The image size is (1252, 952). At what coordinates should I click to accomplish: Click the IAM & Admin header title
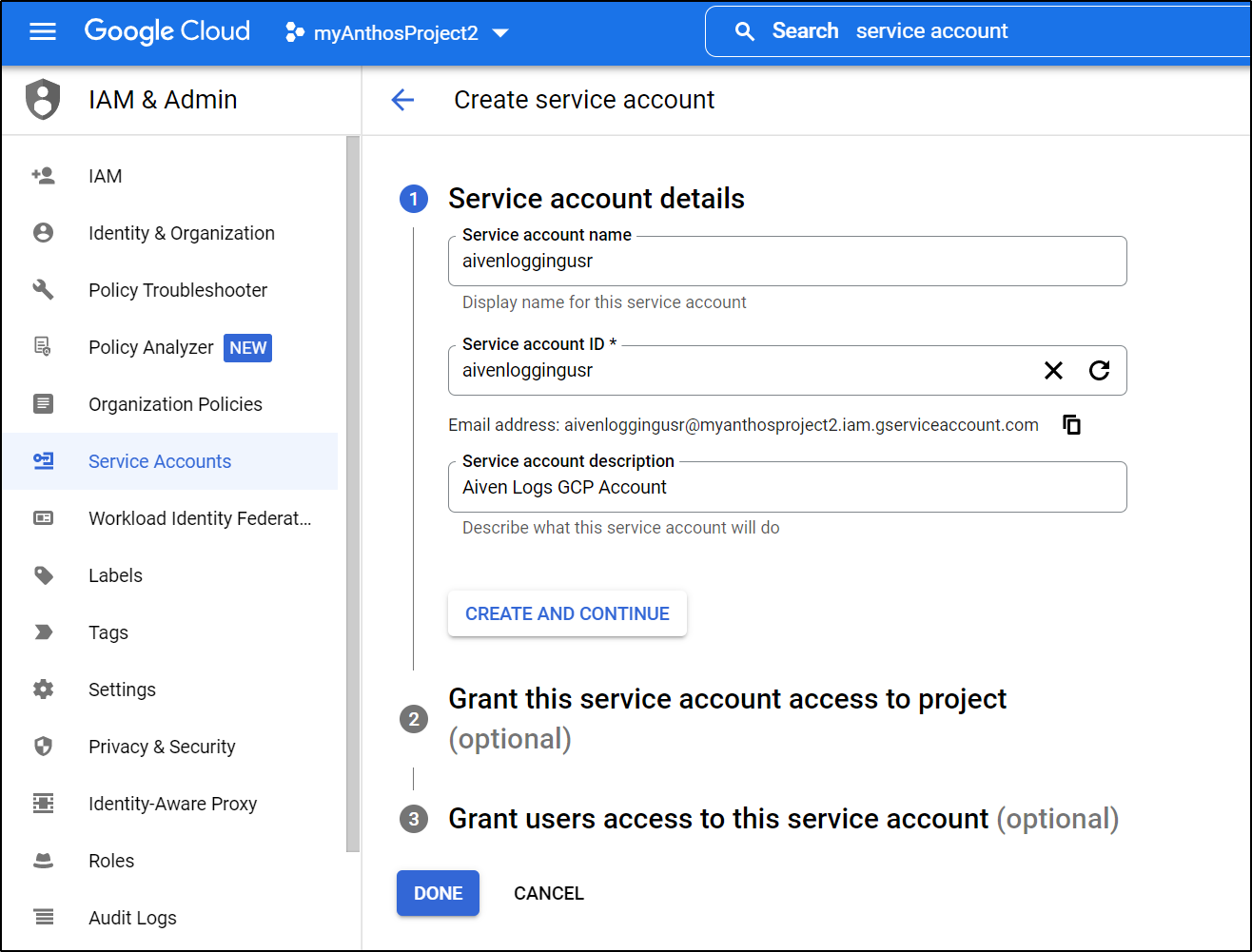(163, 100)
